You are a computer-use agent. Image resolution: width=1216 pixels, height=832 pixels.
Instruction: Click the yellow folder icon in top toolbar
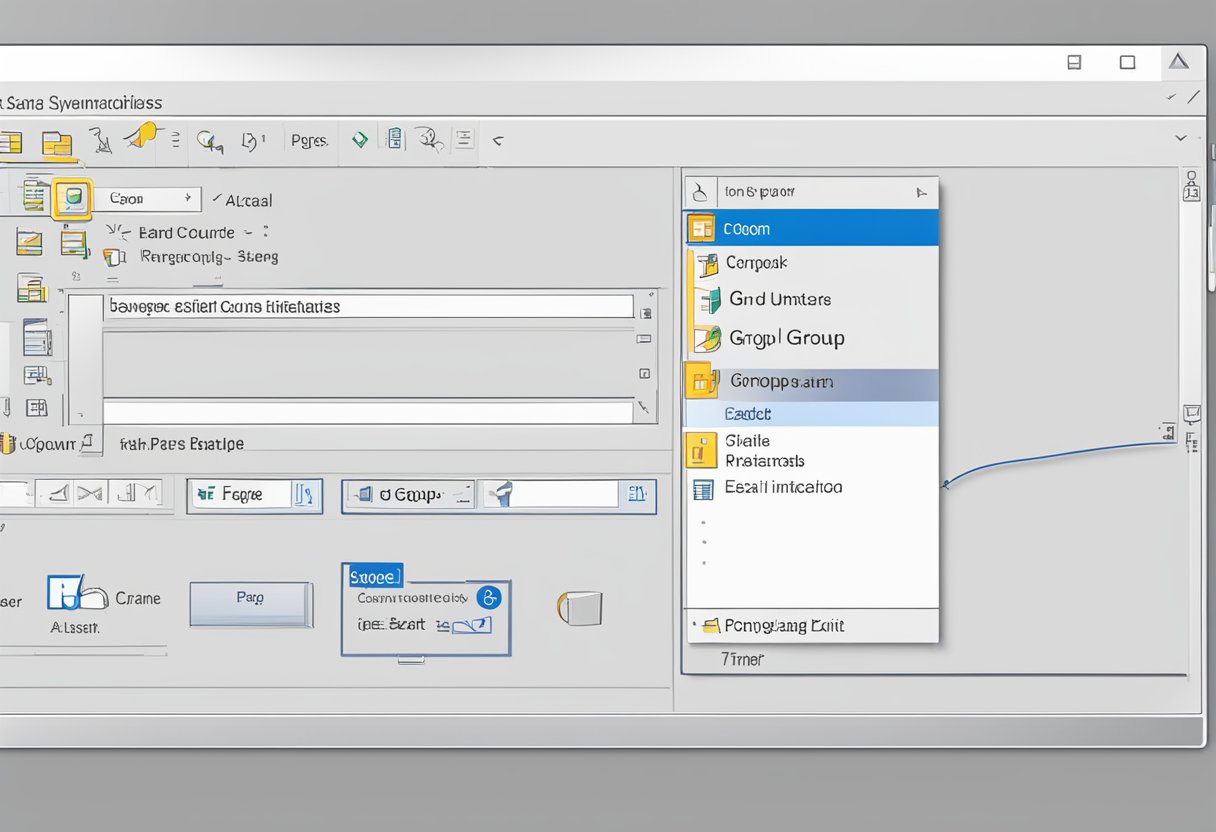point(57,143)
